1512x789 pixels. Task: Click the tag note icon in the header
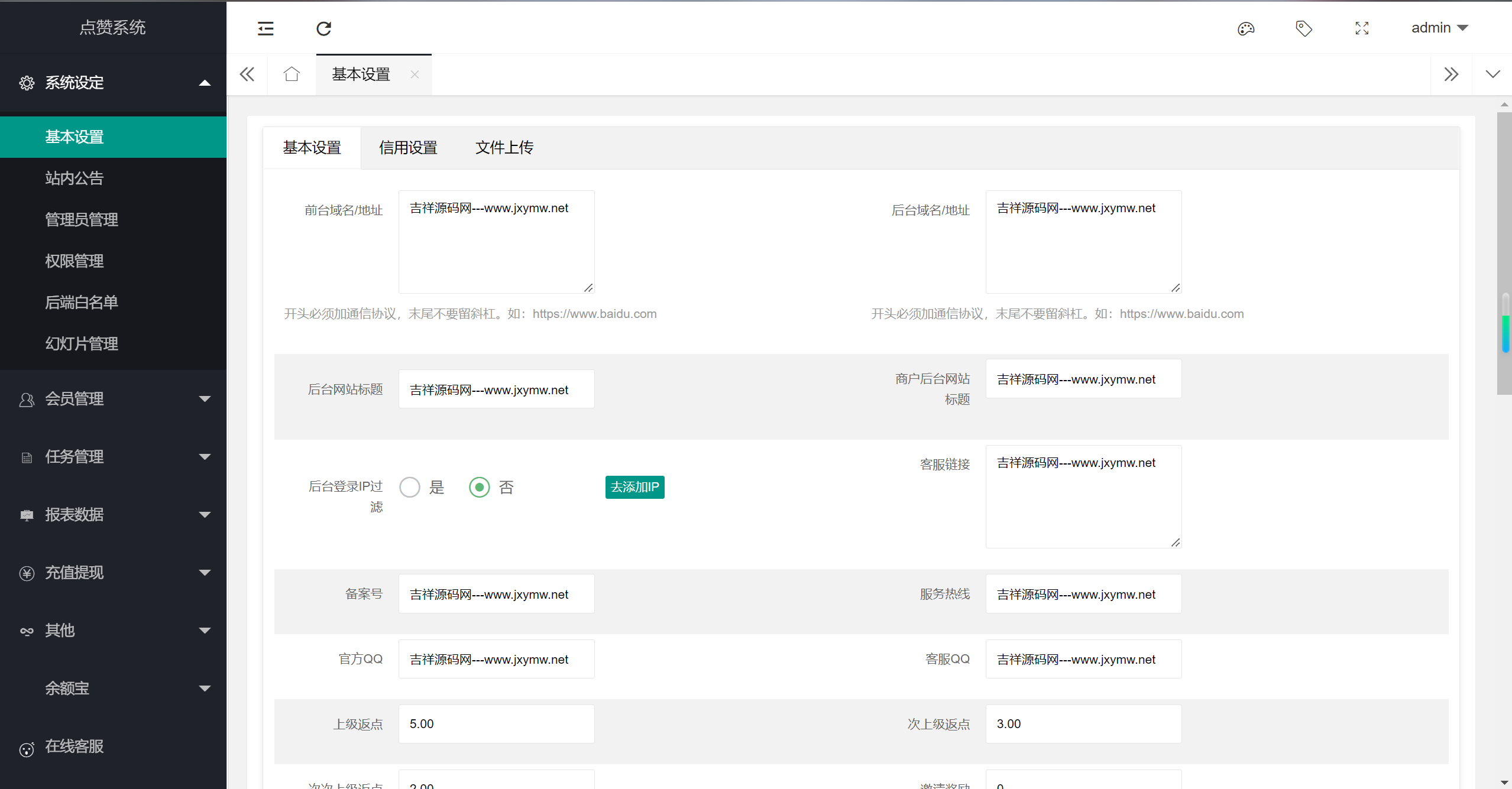coord(1303,28)
